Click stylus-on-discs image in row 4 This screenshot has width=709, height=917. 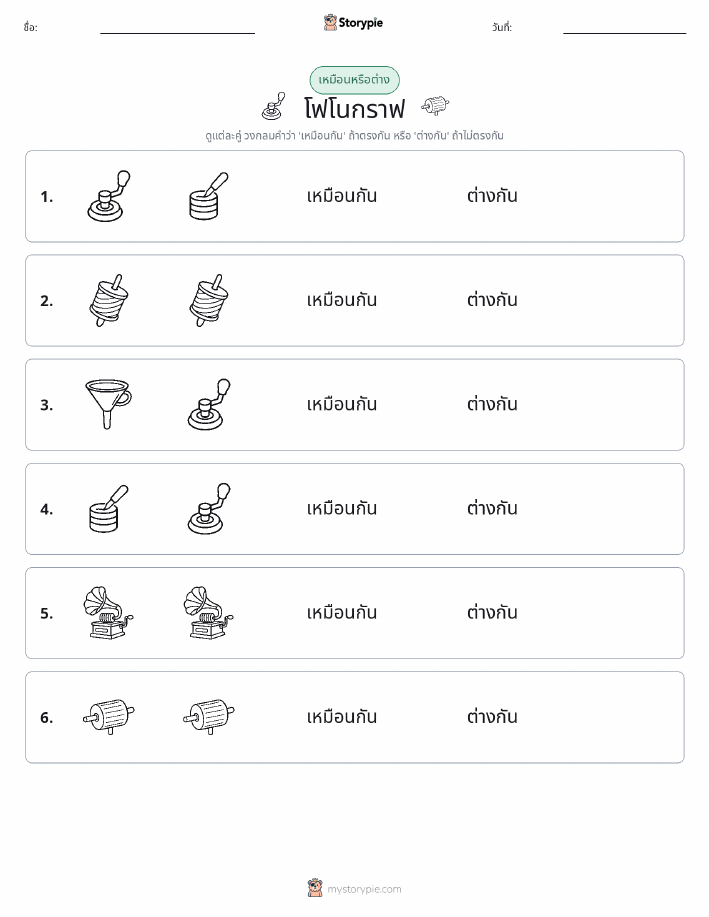click(x=108, y=509)
